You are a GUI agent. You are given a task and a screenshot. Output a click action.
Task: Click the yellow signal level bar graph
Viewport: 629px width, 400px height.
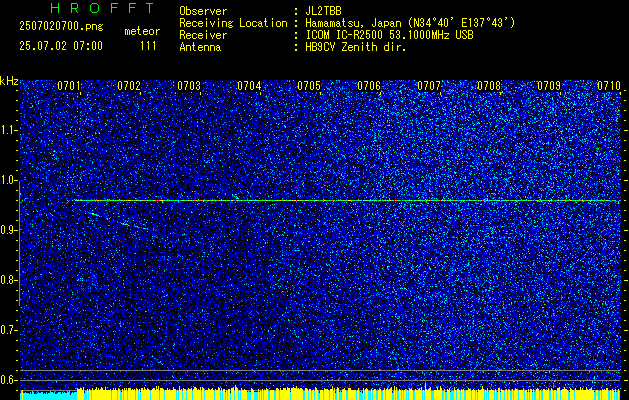349,394
